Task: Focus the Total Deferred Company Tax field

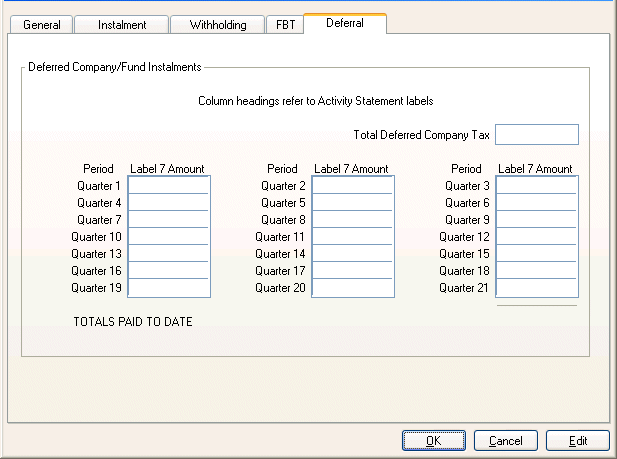Action: [536, 135]
